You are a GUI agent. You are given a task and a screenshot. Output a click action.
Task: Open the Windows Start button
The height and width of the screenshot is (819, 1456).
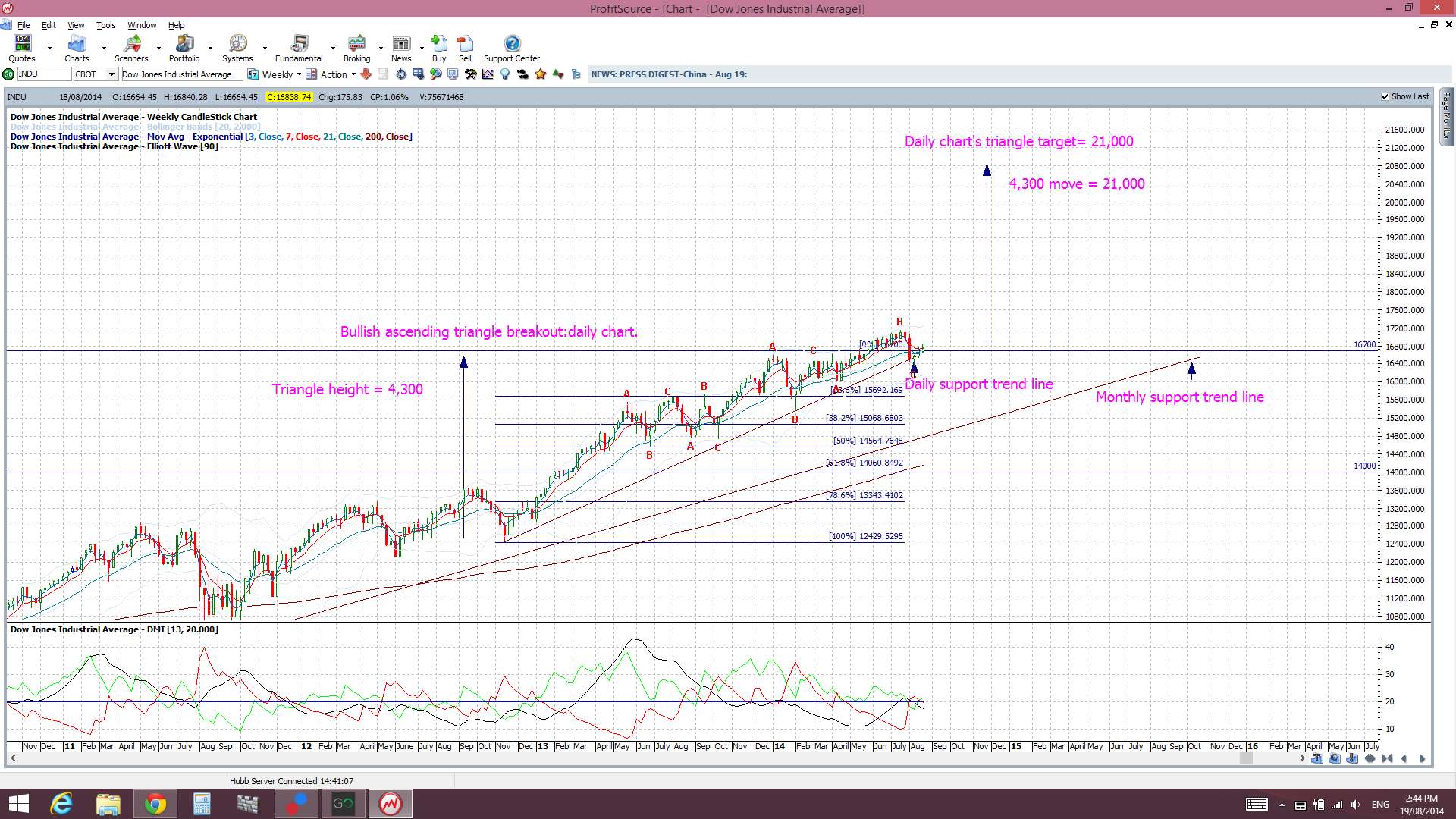click(x=18, y=804)
